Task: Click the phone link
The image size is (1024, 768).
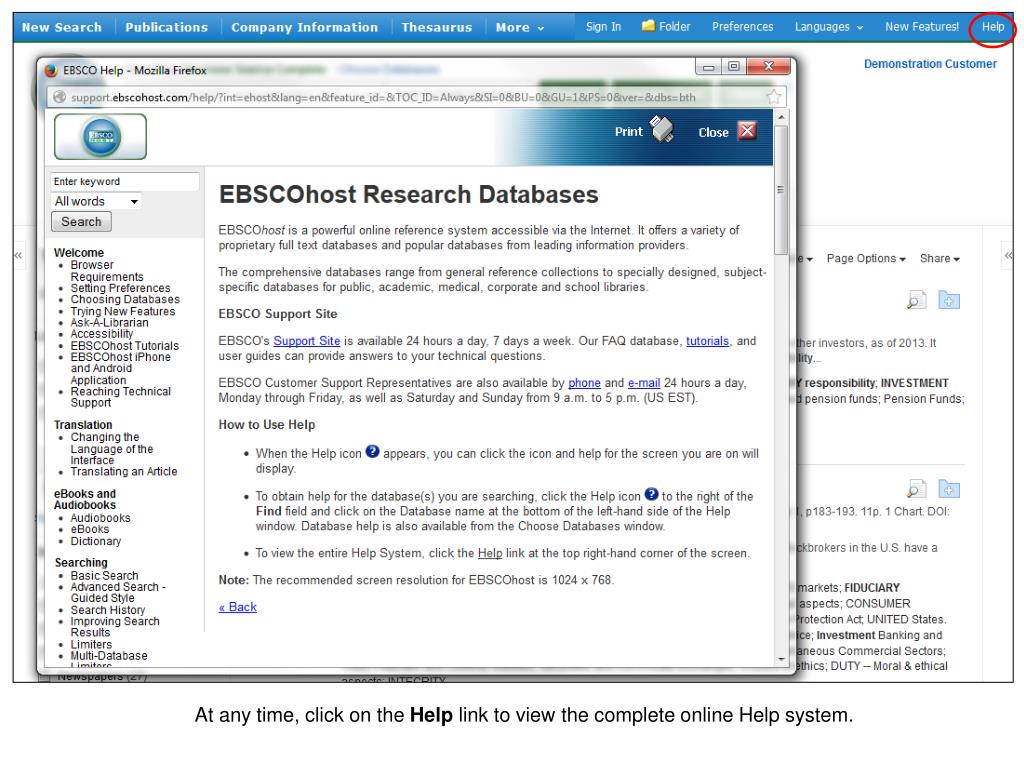Action: (584, 383)
